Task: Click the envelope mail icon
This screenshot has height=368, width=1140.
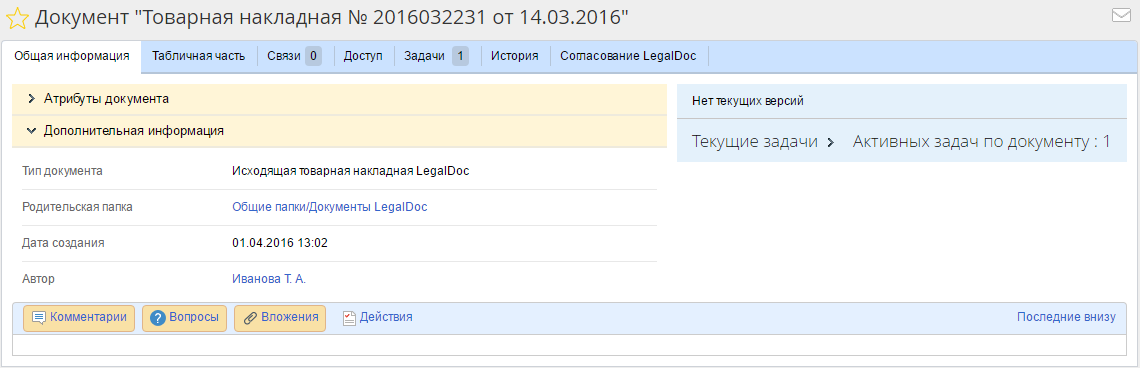Action: click(1122, 16)
